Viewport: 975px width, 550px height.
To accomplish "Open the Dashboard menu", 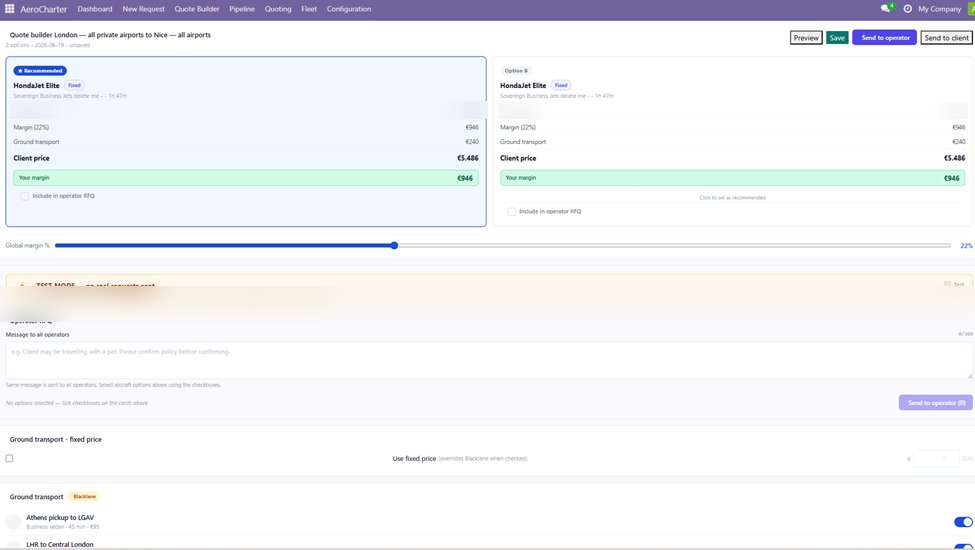I will pyautogui.click(x=95, y=9).
